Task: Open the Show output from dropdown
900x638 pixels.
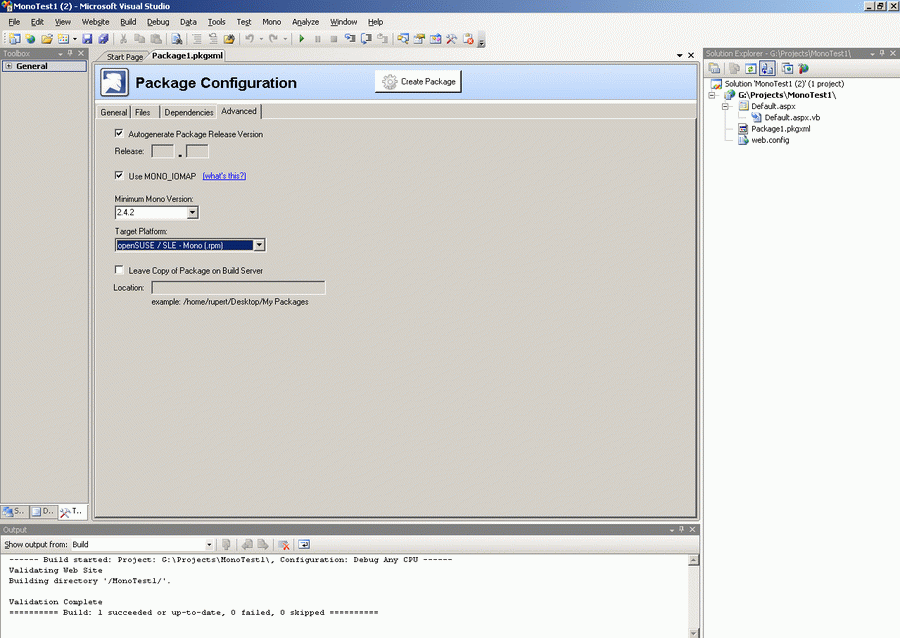Action: tap(209, 544)
